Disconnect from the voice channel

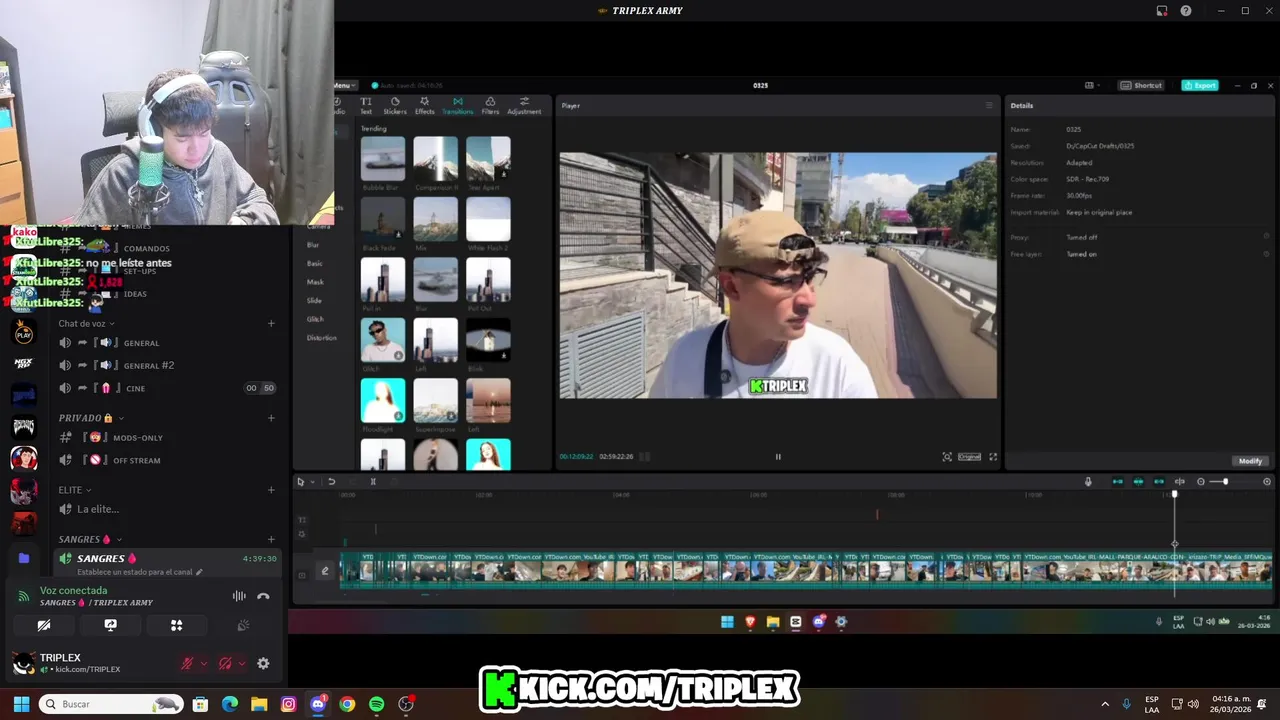tap(263, 596)
